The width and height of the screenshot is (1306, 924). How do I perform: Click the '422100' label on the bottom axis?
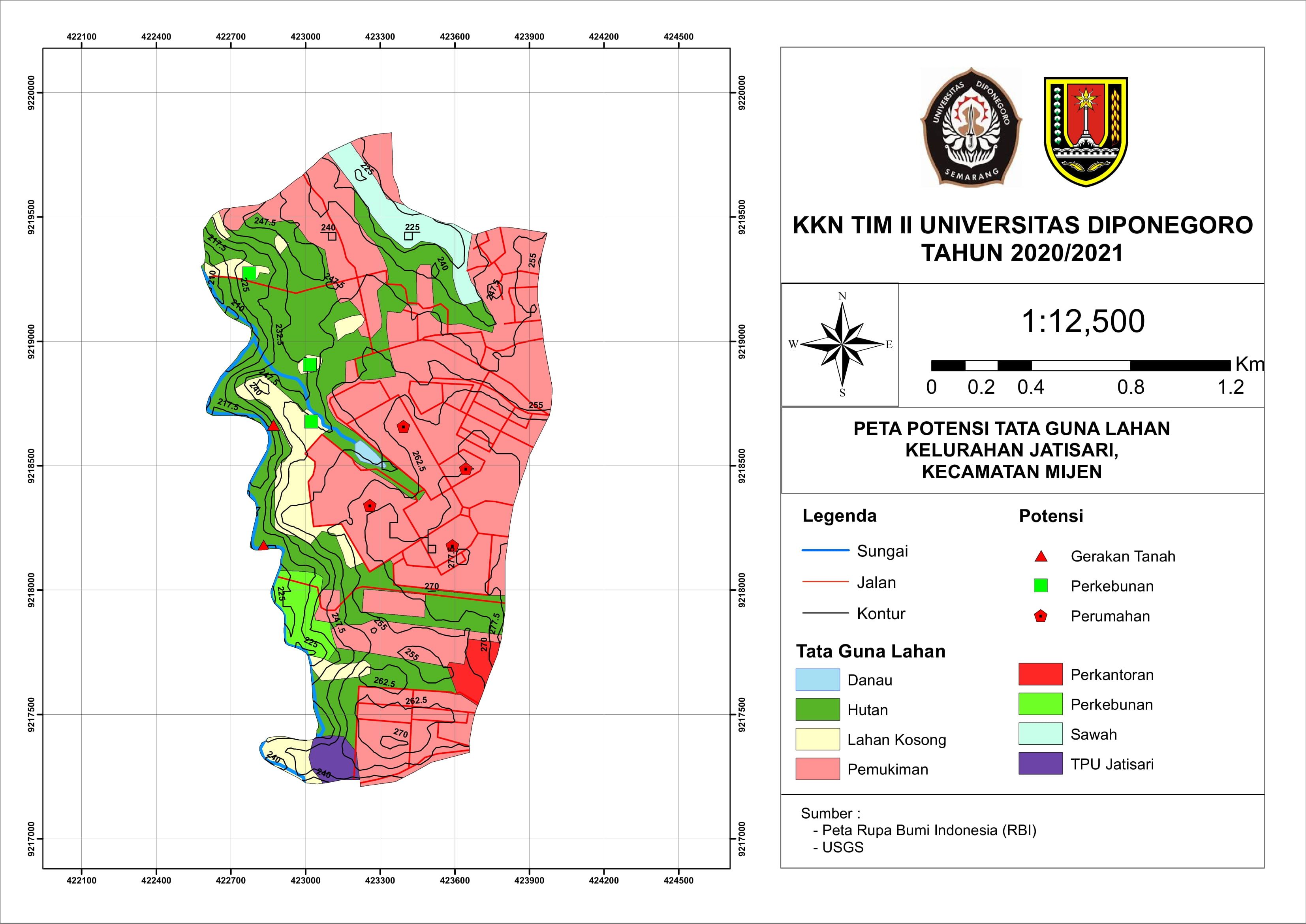81,880
